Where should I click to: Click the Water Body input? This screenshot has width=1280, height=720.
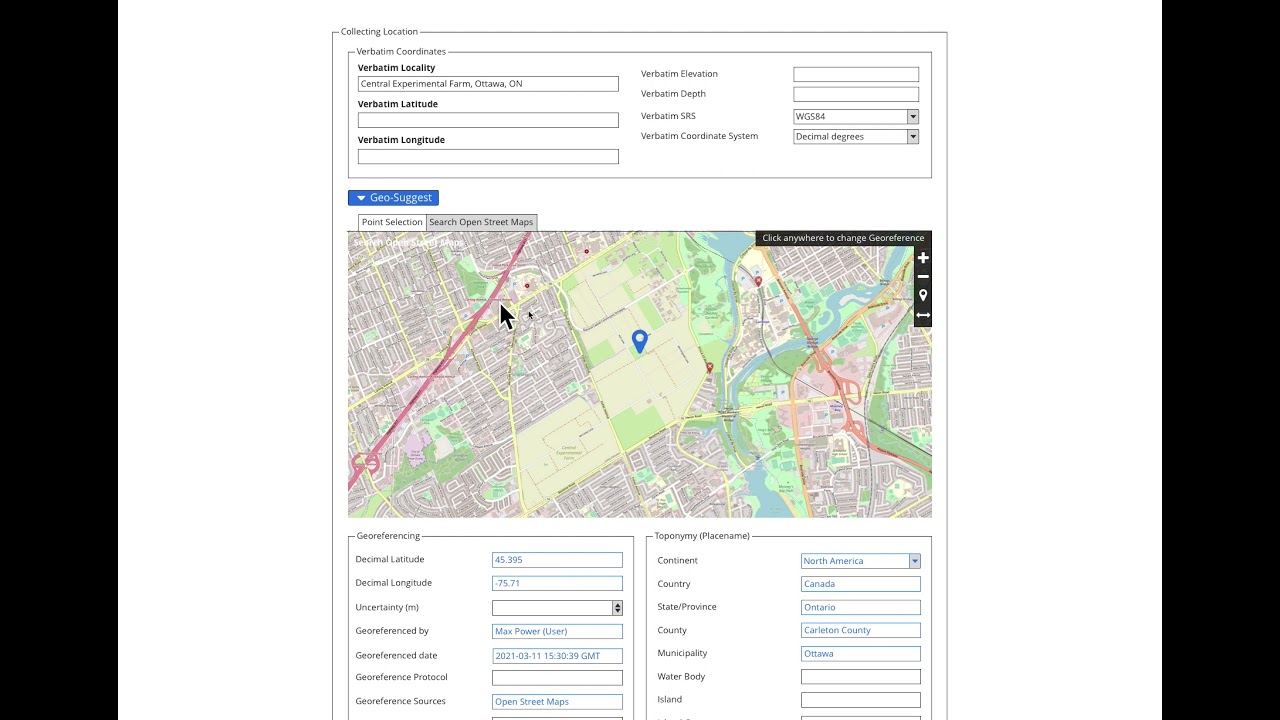point(860,677)
